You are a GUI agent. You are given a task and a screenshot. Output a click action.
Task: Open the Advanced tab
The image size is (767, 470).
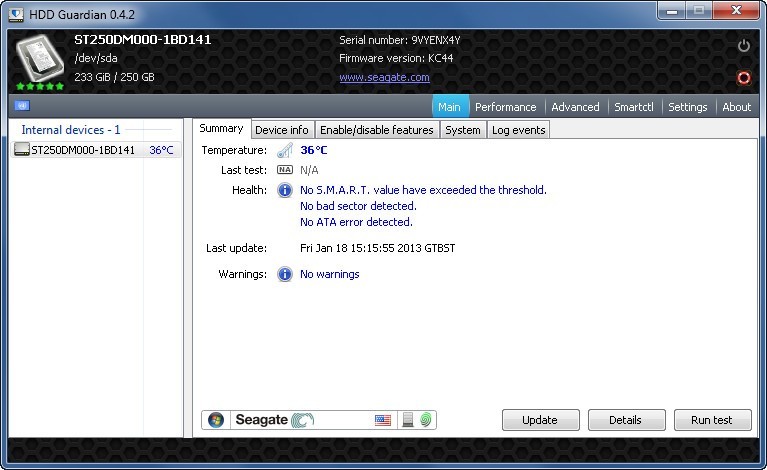(575, 107)
